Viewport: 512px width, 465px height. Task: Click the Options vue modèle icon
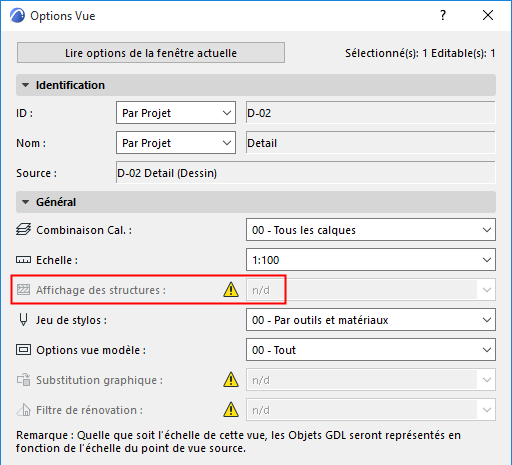click(x=23, y=350)
